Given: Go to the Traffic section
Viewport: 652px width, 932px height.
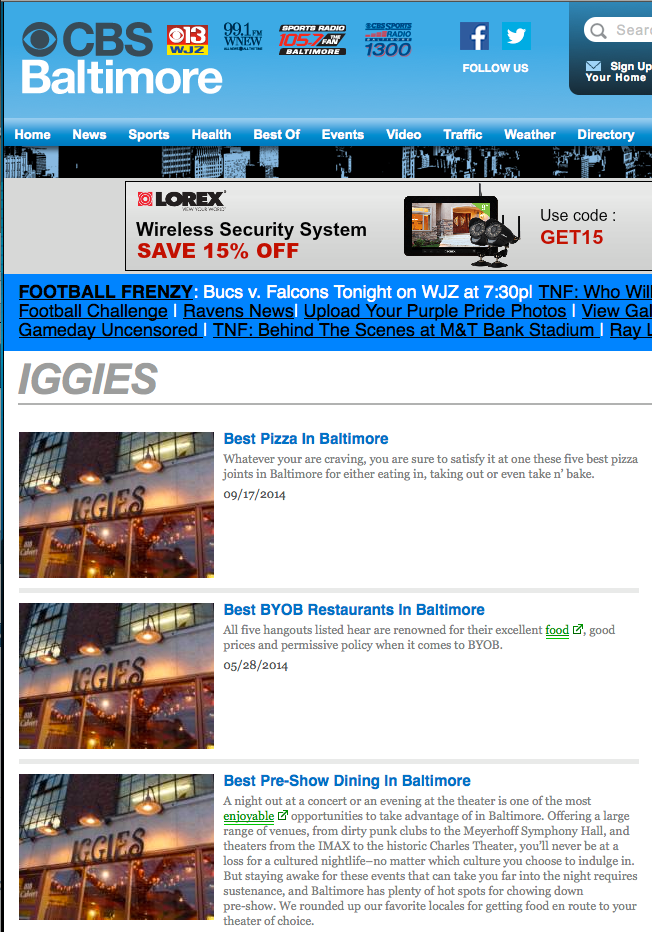Looking at the screenshot, I should pyautogui.click(x=462, y=134).
